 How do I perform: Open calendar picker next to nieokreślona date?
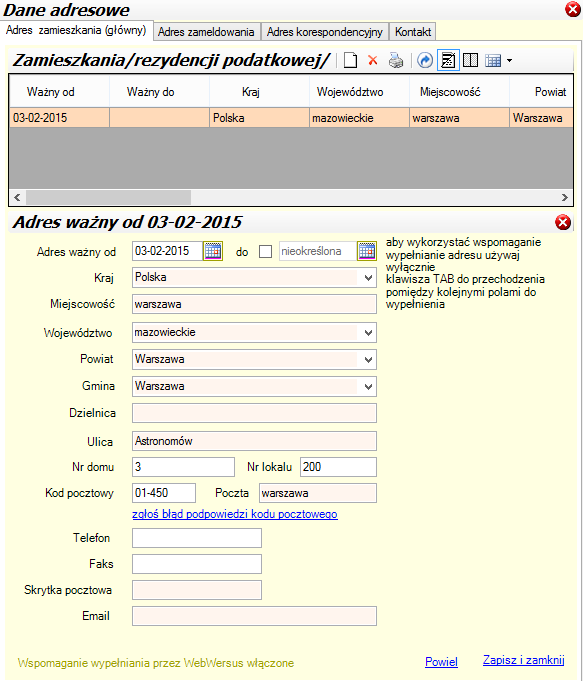point(367,251)
